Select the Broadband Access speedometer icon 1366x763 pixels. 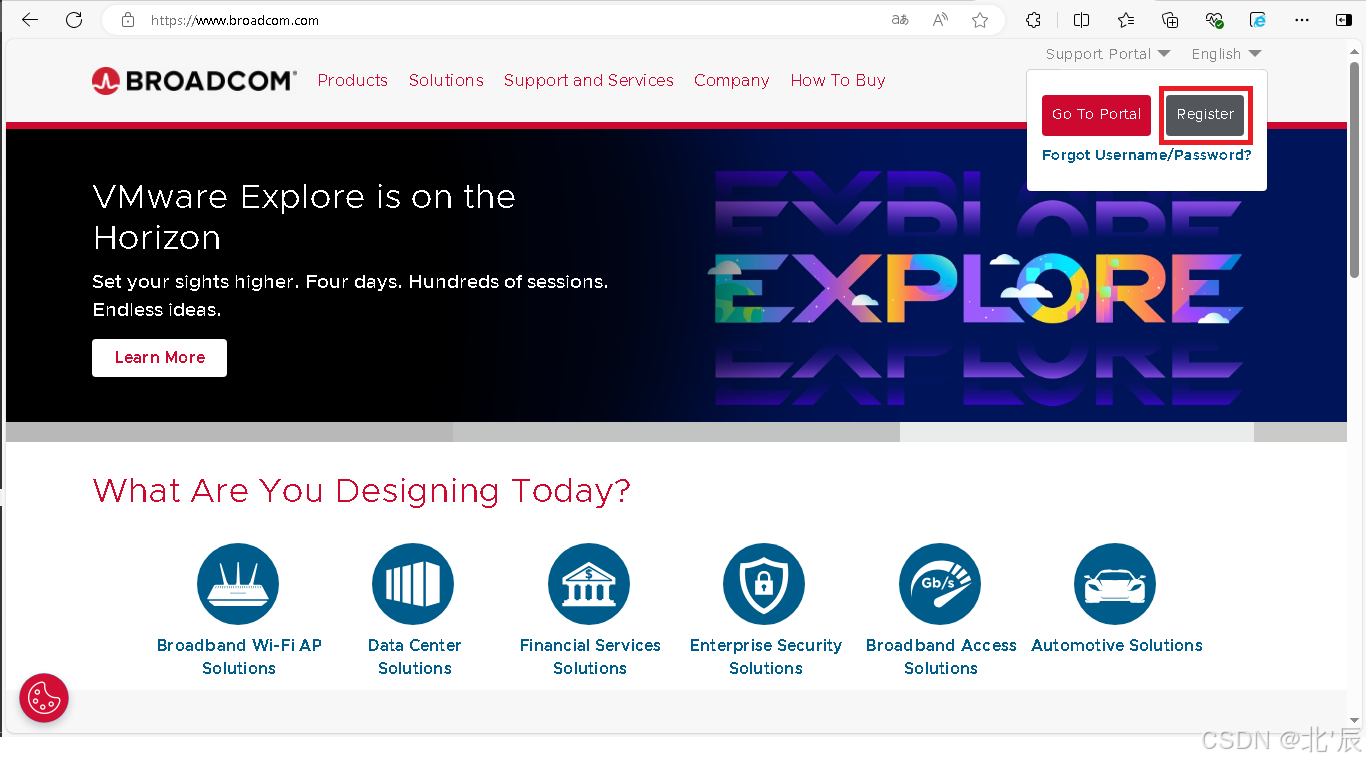(x=940, y=584)
